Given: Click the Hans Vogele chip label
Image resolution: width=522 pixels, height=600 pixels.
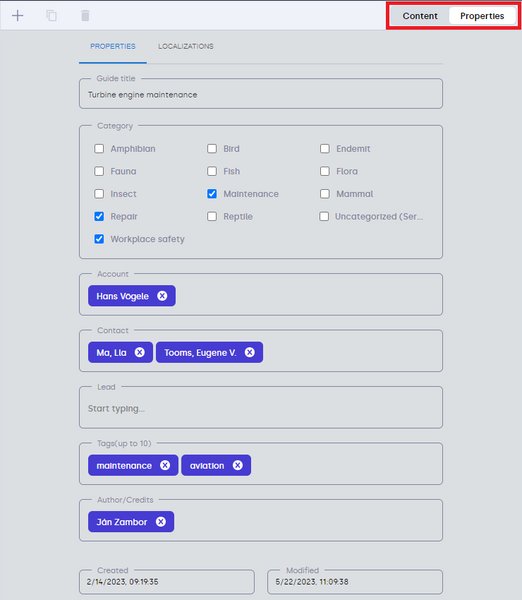Looking at the screenshot, I should (122, 296).
